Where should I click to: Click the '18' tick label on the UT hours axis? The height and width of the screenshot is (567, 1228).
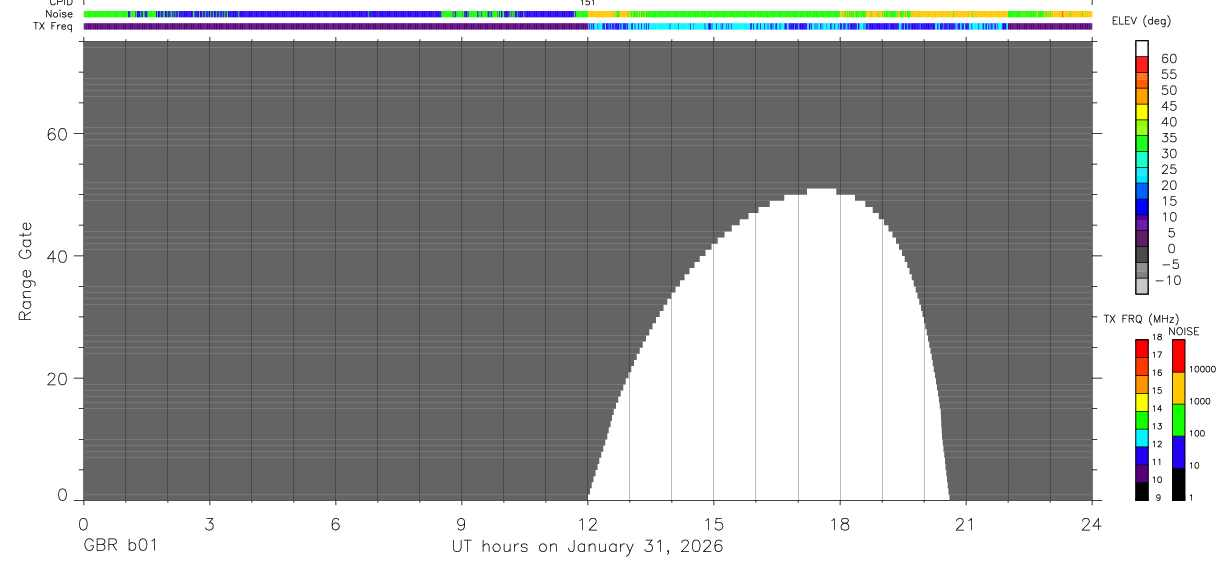click(x=840, y=523)
